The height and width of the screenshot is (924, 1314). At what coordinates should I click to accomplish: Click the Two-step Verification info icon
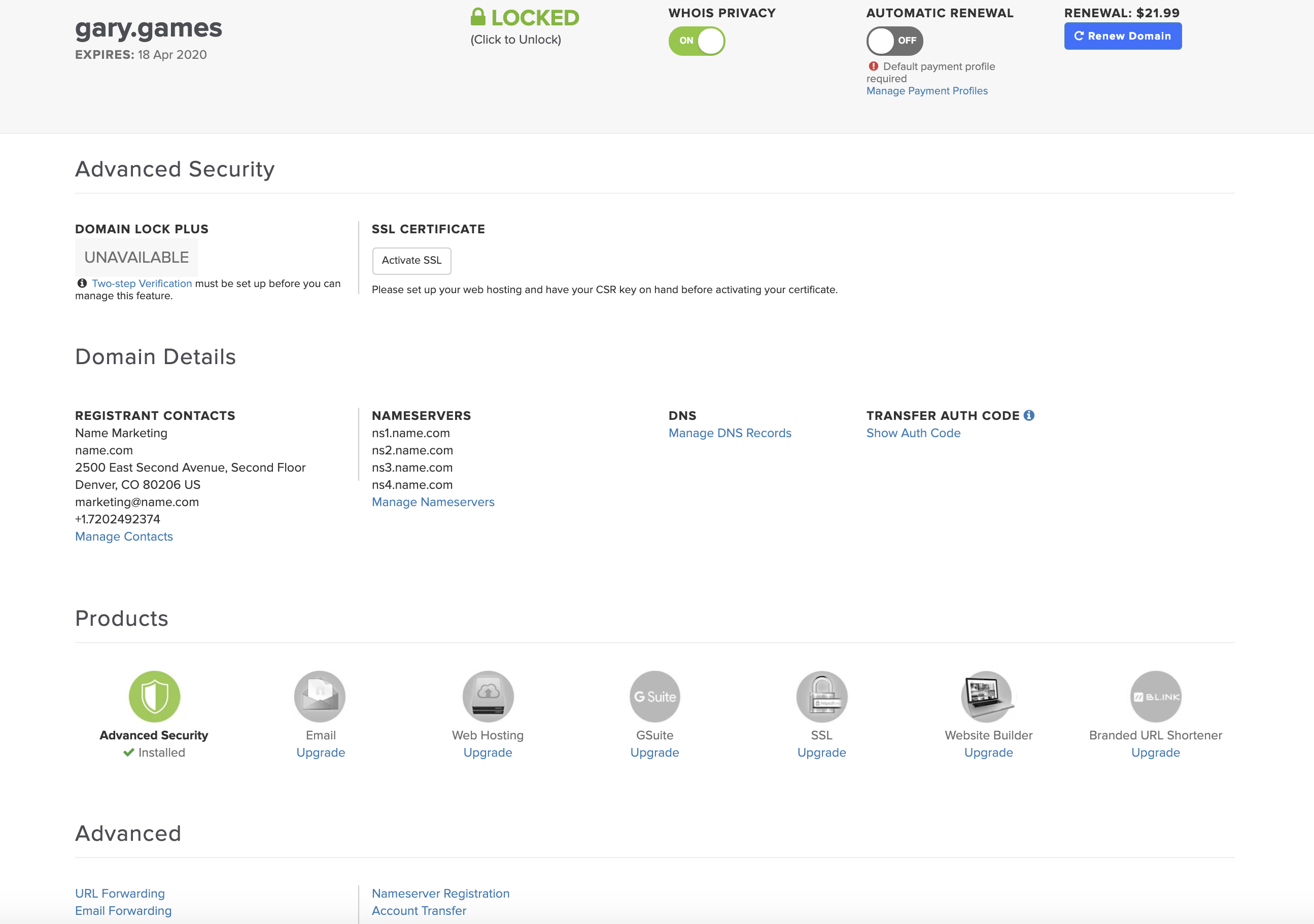tap(82, 283)
